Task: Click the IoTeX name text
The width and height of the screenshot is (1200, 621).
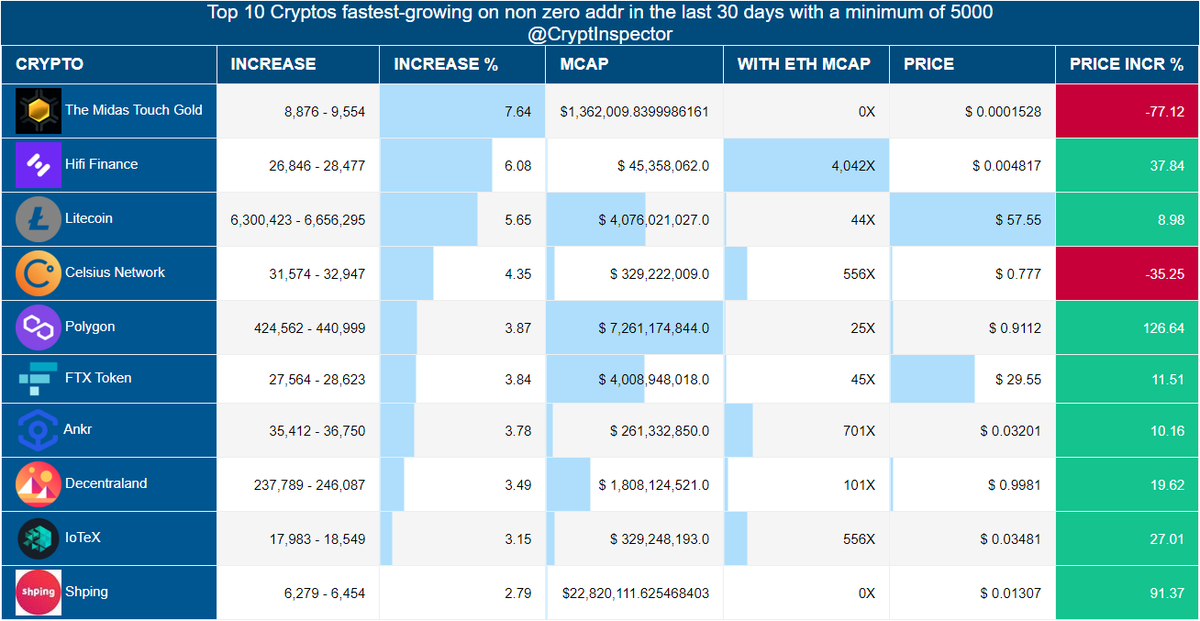Action: pos(83,537)
